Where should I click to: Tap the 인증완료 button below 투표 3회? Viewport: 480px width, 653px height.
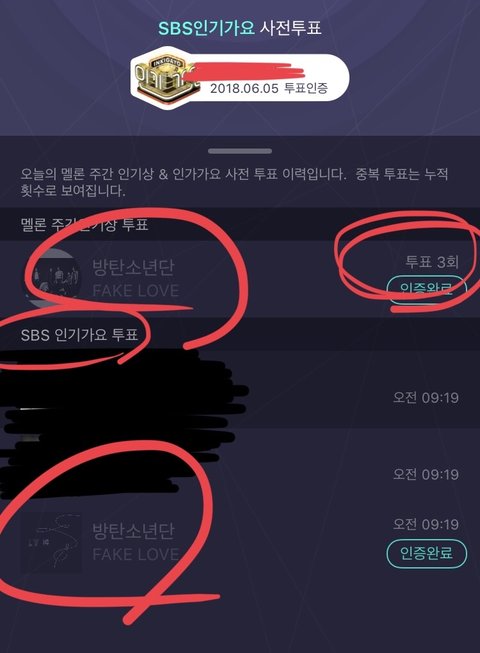coord(427,288)
